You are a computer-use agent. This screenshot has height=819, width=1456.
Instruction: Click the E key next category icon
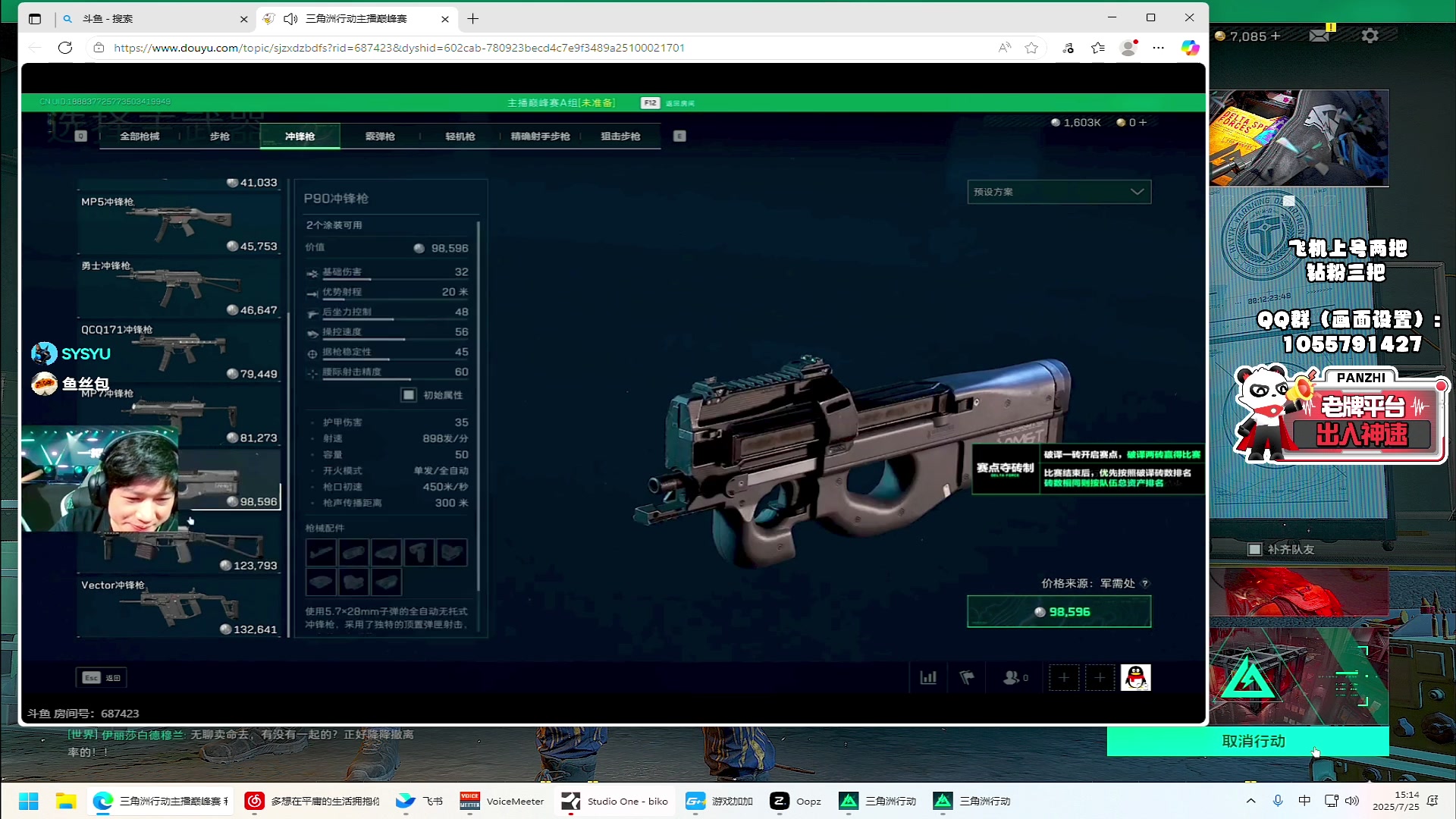tap(679, 136)
